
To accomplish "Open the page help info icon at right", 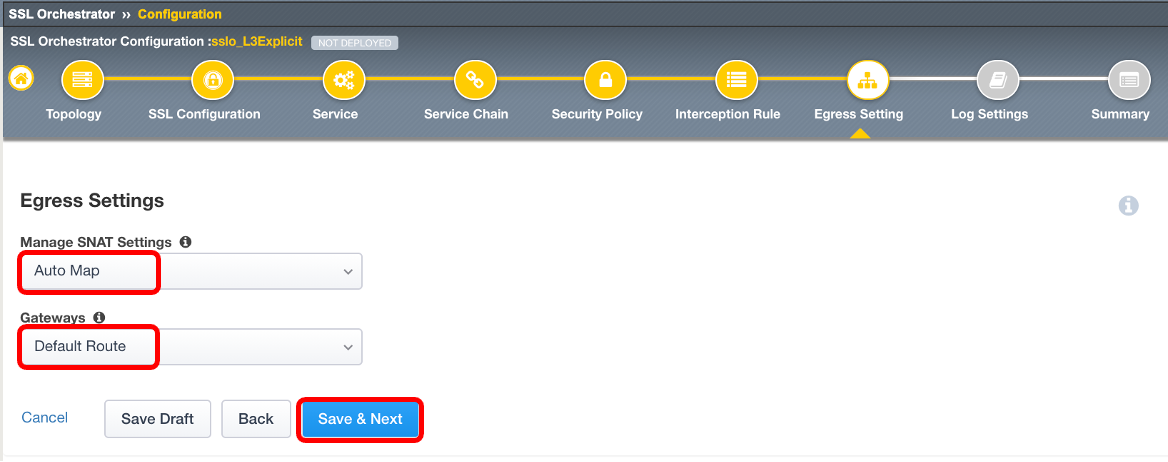I will pyautogui.click(x=1129, y=206).
